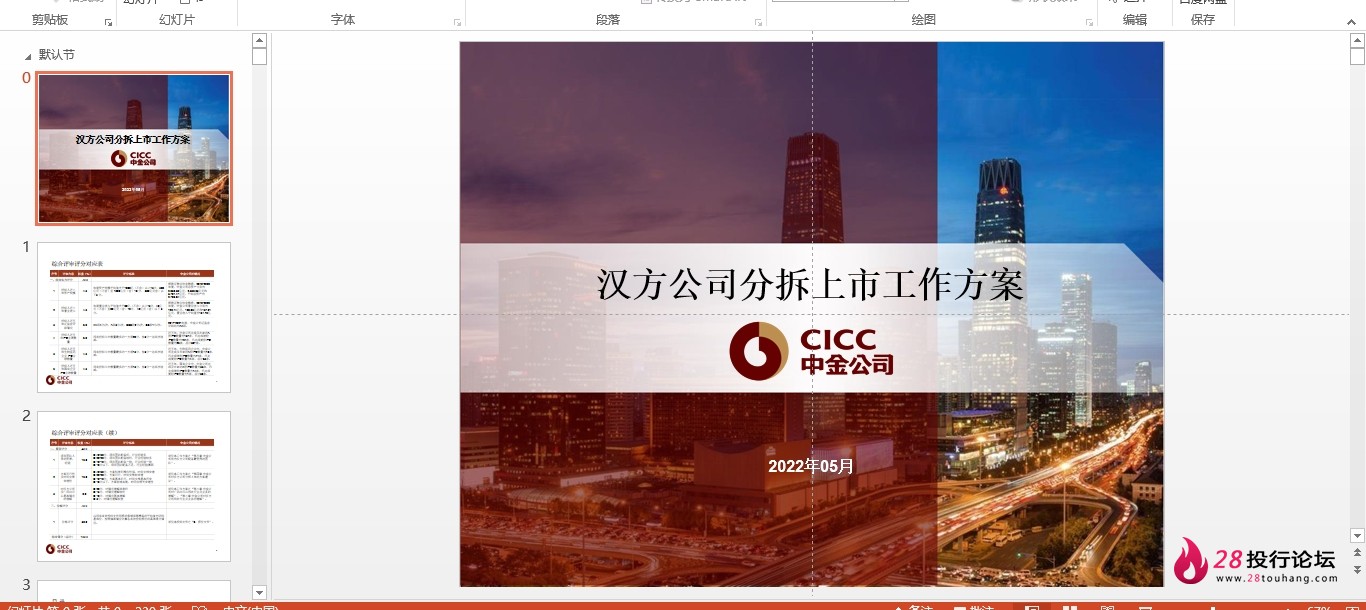Click the thumbnail pane scroll-down arrow
1366x610 pixels.
click(x=259, y=592)
